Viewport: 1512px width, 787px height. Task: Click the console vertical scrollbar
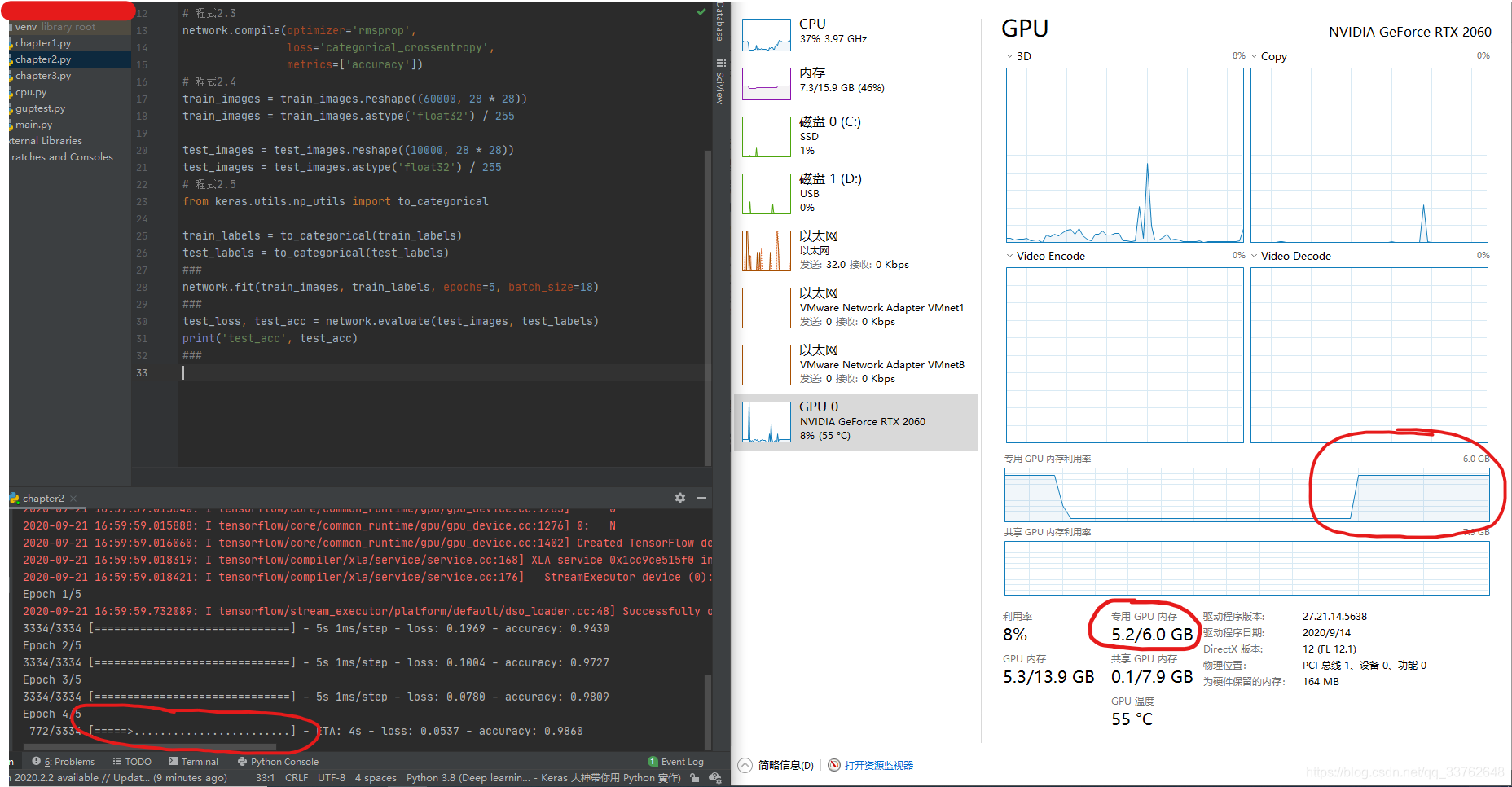tap(707, 711)
